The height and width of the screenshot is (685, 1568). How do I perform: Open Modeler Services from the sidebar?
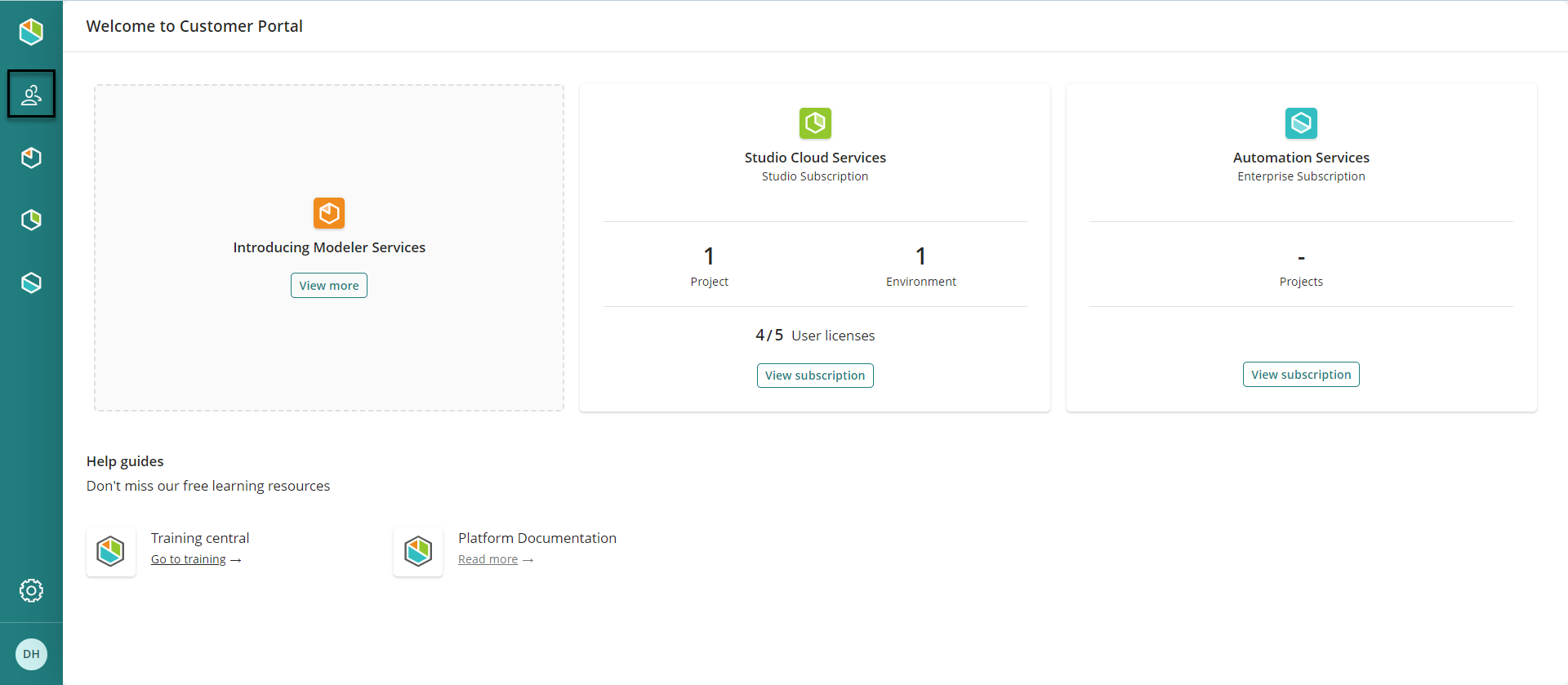click(31, 158)
